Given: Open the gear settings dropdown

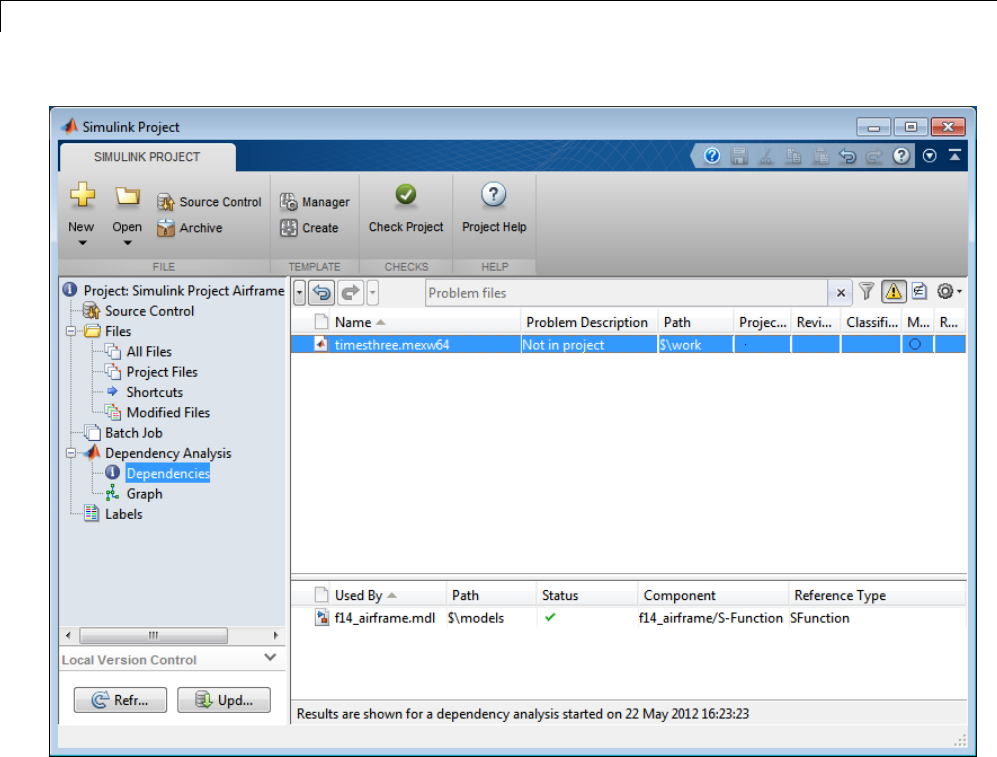Looking at the screenshot, I should coord(949,292).
